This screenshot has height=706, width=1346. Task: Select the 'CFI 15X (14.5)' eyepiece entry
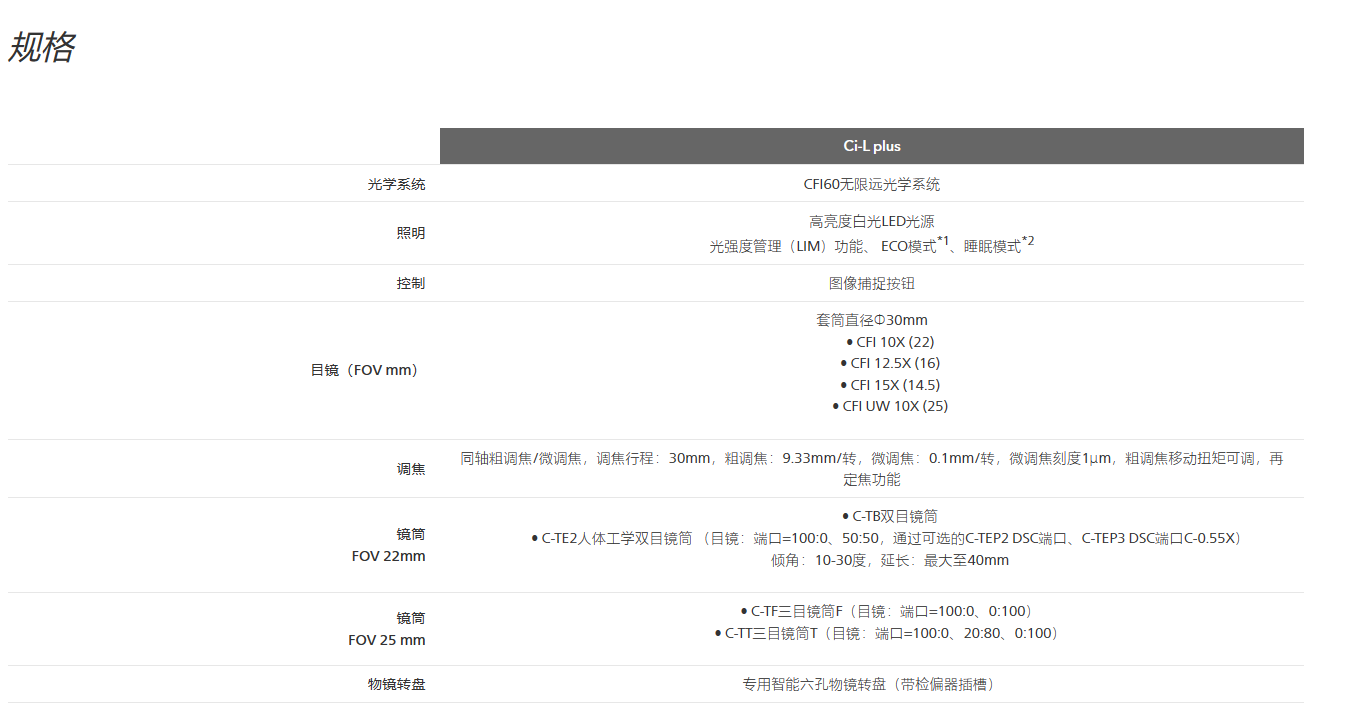point(890,385)
